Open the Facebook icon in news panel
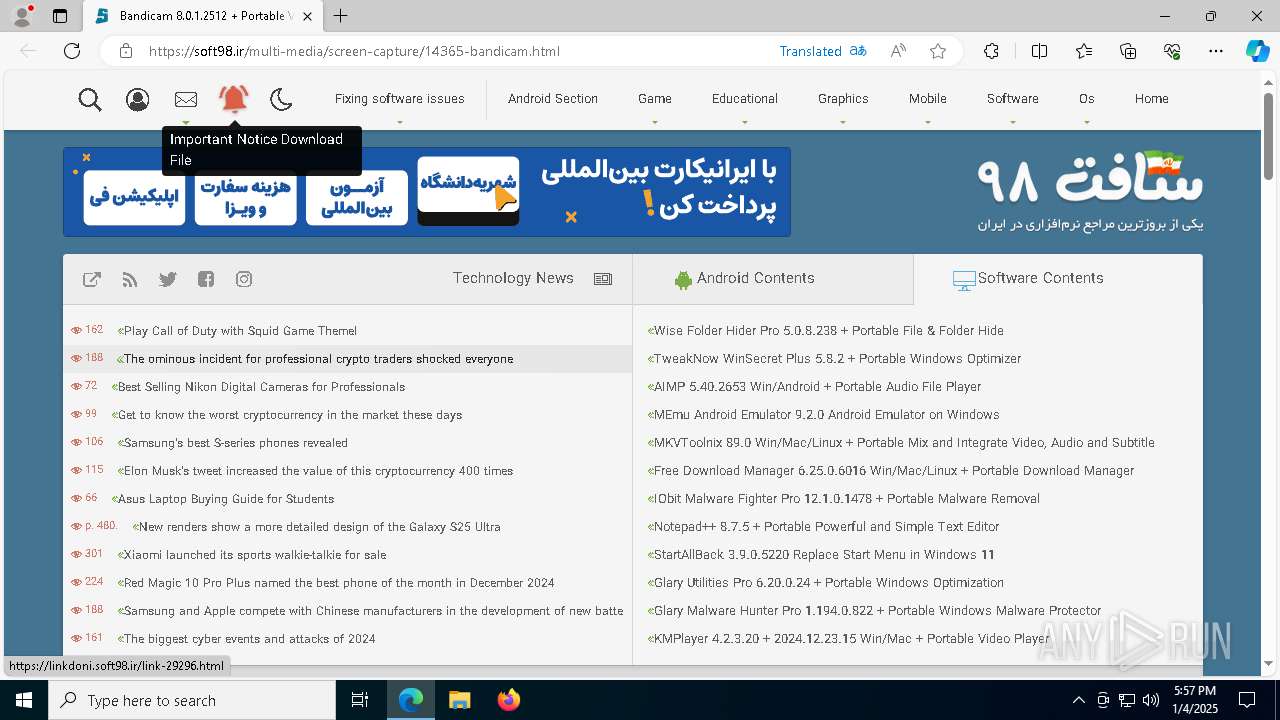 (206, 279)
